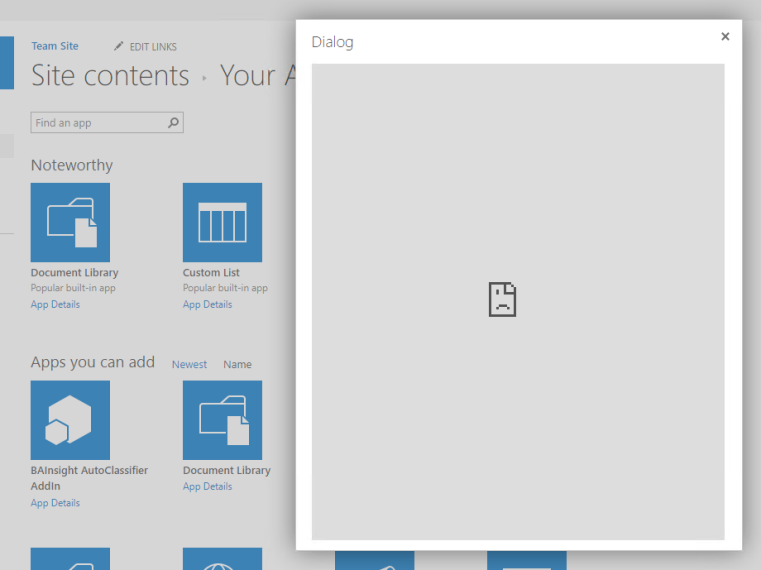Screen dimensions: 761x570
Task: Click Document Library tile under Apps you can add
Action: (x=222, y=420)
